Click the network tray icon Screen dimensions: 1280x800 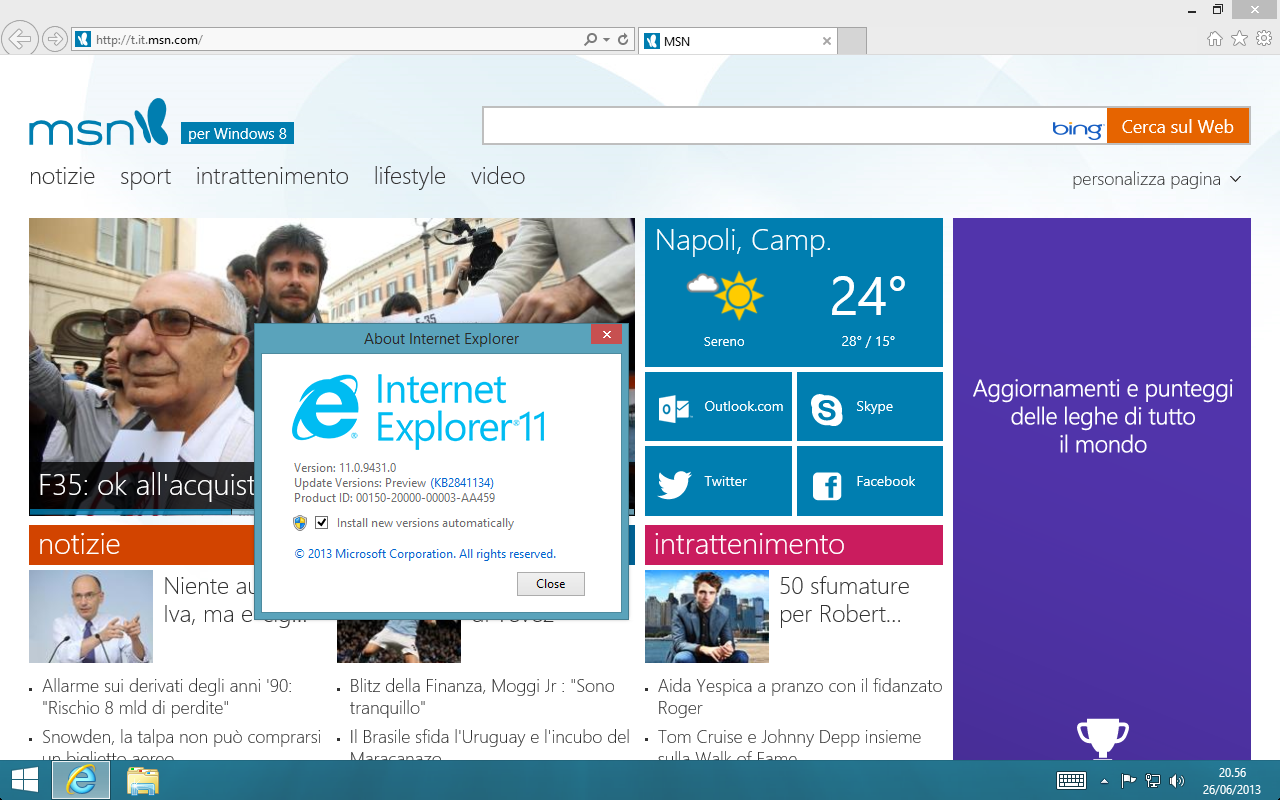1153,781
